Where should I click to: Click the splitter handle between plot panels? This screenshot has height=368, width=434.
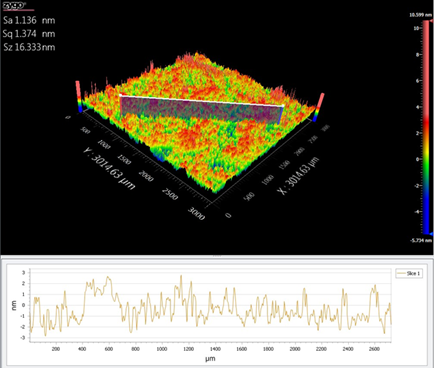click(x=217, y=256)
